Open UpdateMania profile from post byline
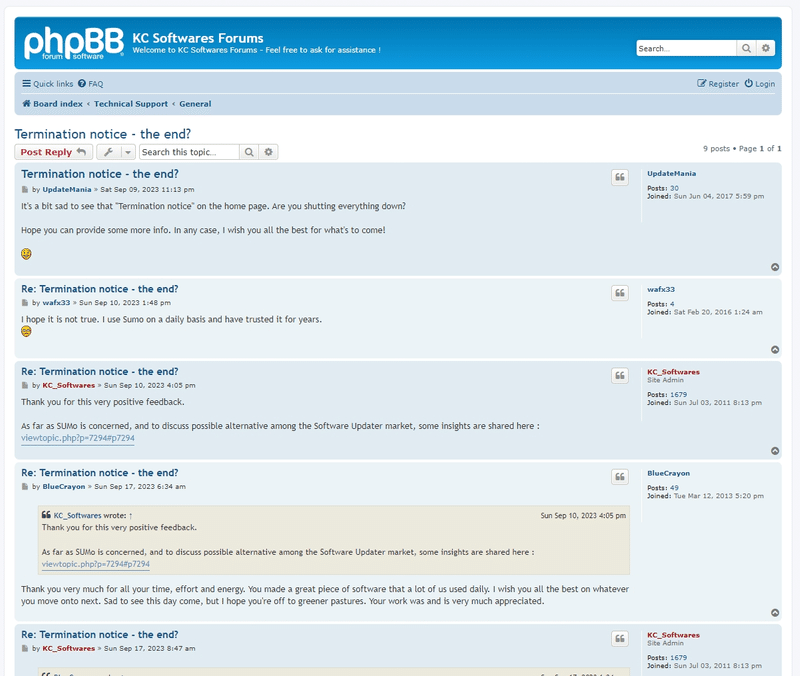The image size is (800, 676). coord(67,190)
